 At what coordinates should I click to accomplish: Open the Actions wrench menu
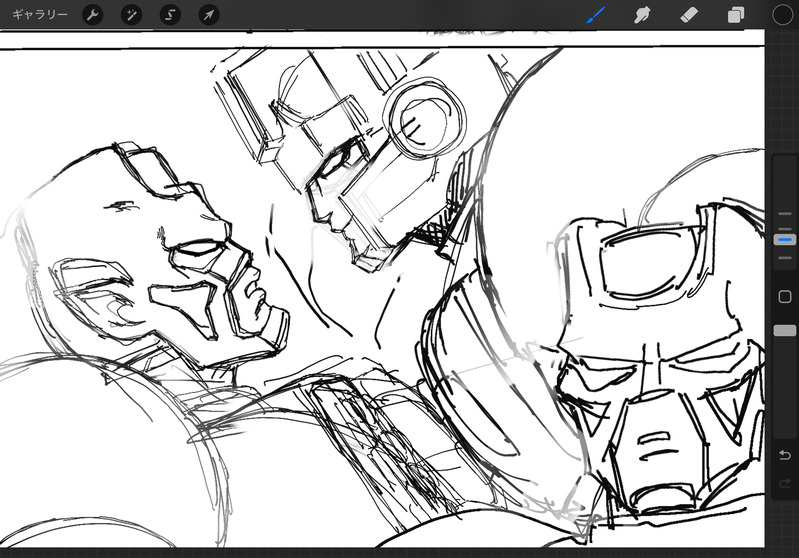[x=92, y=15]
